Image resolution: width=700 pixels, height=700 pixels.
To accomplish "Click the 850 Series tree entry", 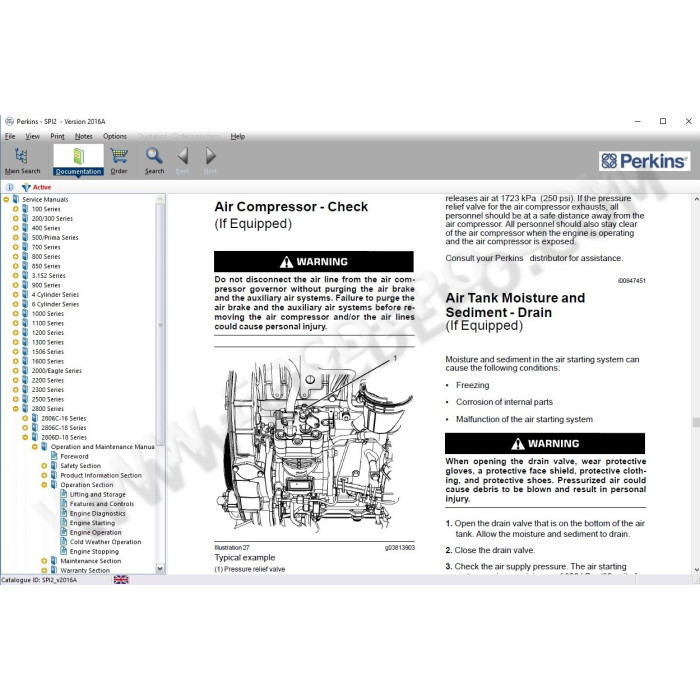I will [x=46, y=266].
